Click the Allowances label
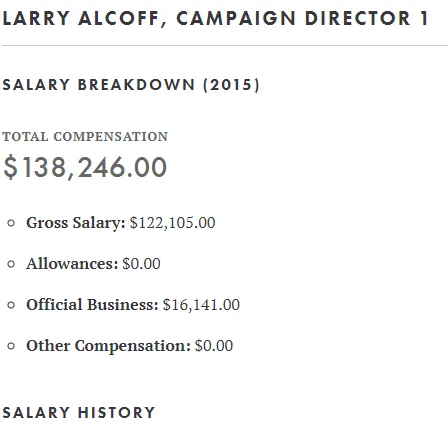 tap(72, 263)
